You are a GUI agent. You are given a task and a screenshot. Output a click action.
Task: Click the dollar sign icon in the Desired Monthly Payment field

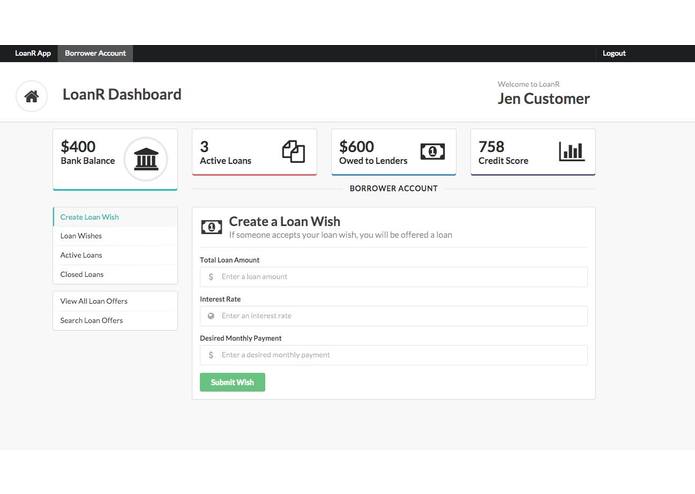[x=211, y=355]
